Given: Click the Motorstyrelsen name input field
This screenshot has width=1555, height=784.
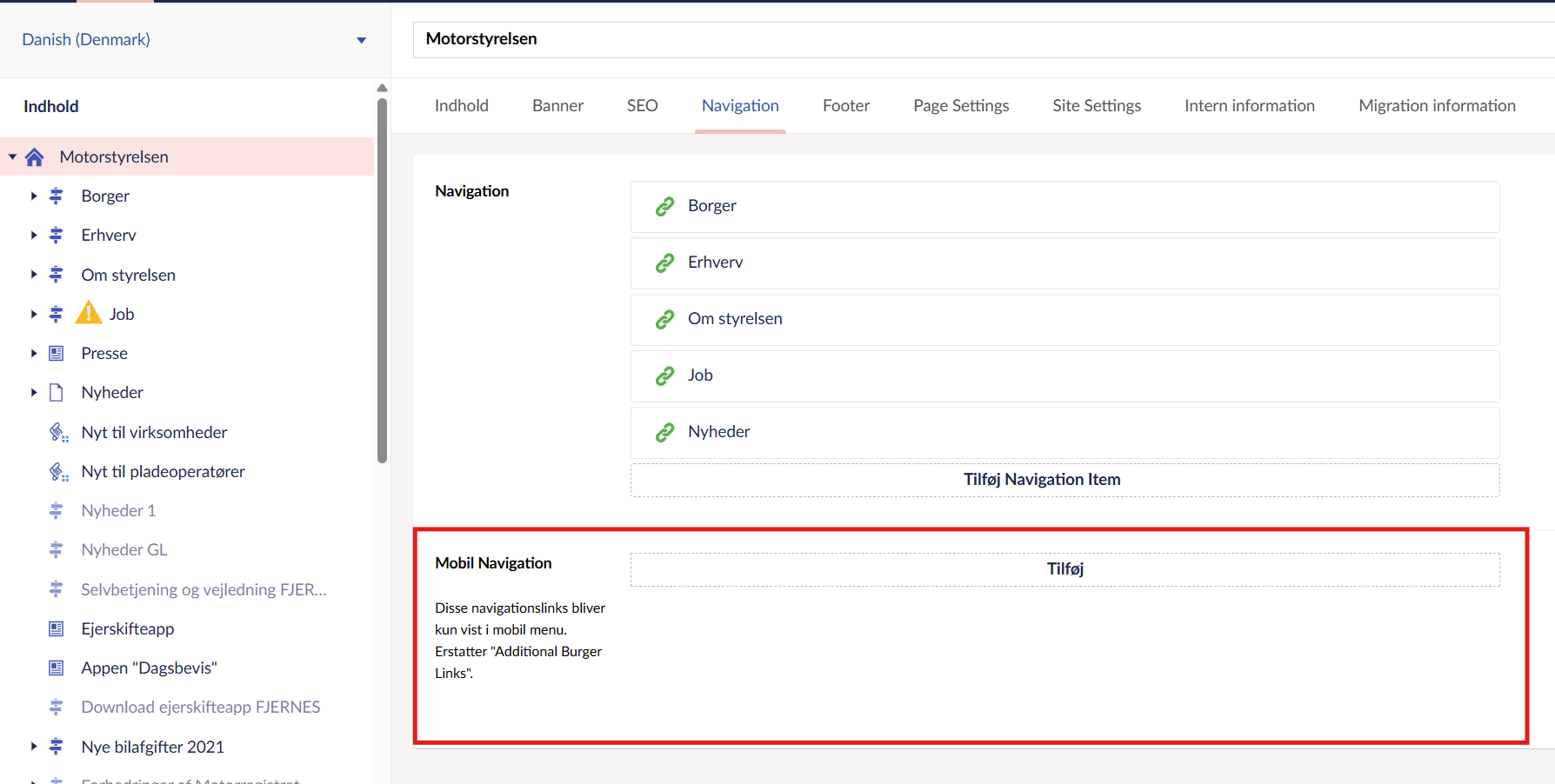Looking at the screenshot, I should click(x=983, y=40).
